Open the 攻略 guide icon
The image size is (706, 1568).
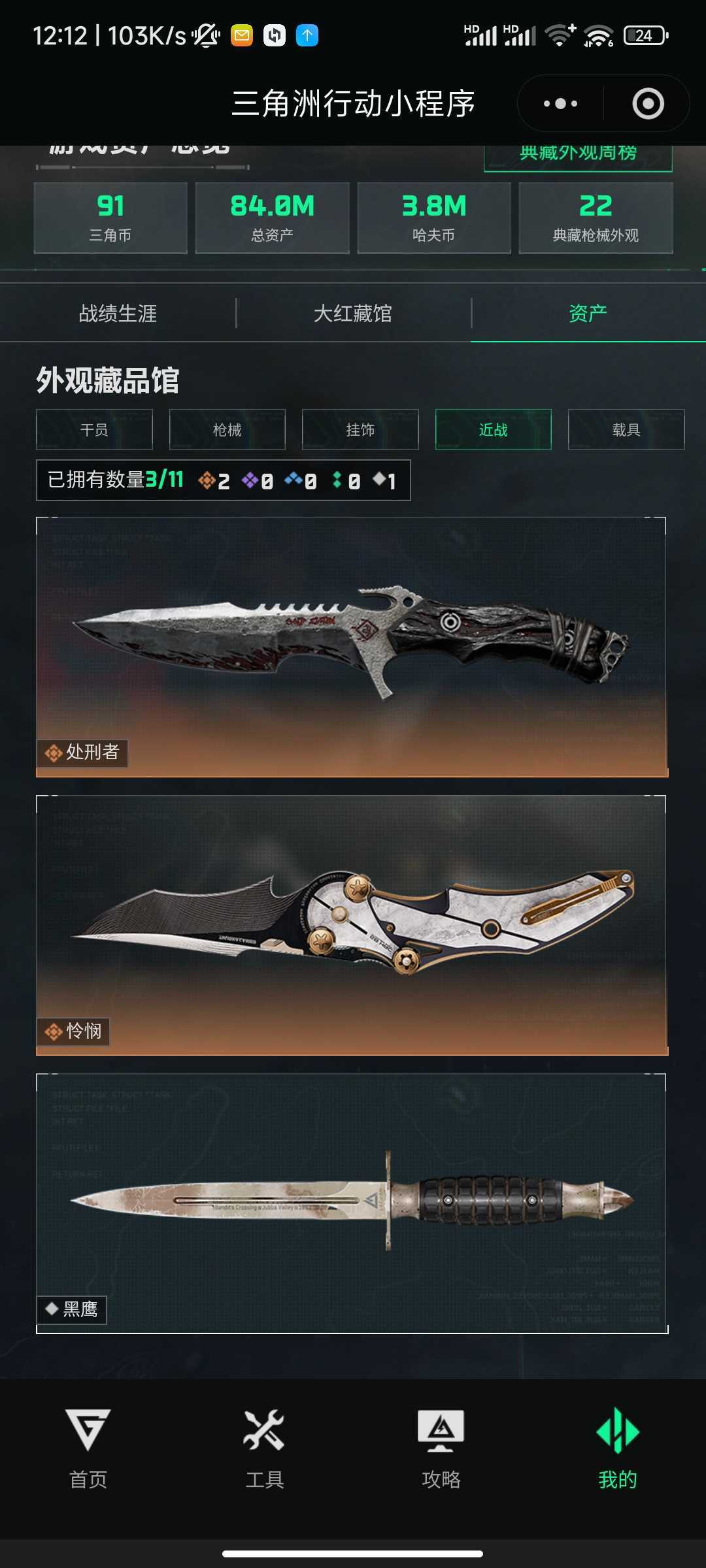(x=441, y=1430)
